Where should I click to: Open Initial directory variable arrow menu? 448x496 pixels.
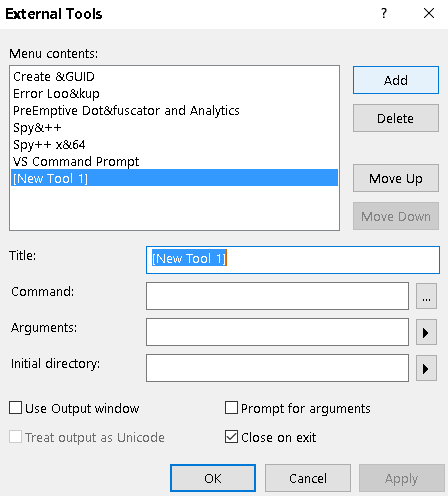[426, 368]
